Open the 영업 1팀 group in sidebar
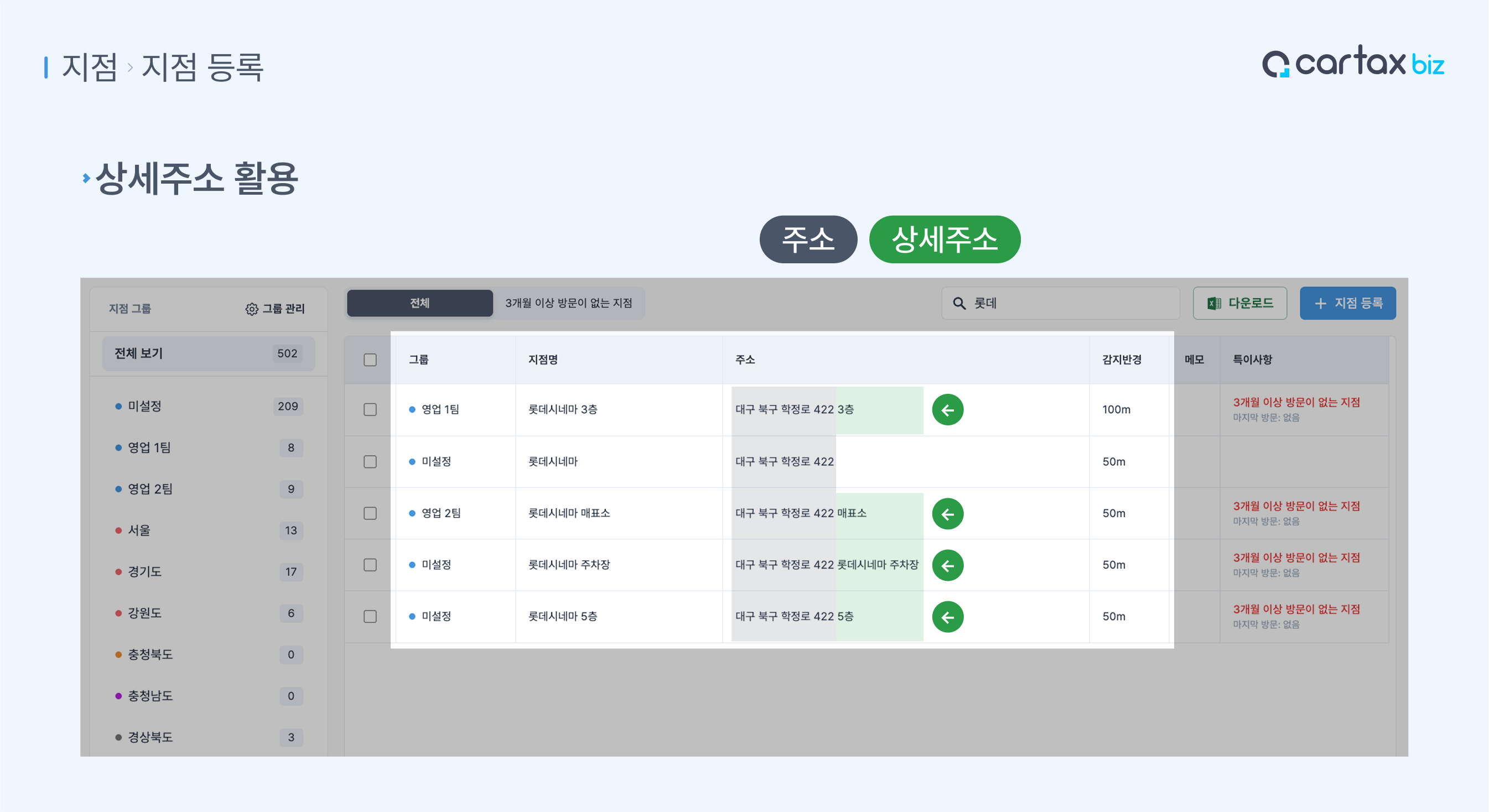The height and width of the screenshot is (812, 1489). coord(149,447)
